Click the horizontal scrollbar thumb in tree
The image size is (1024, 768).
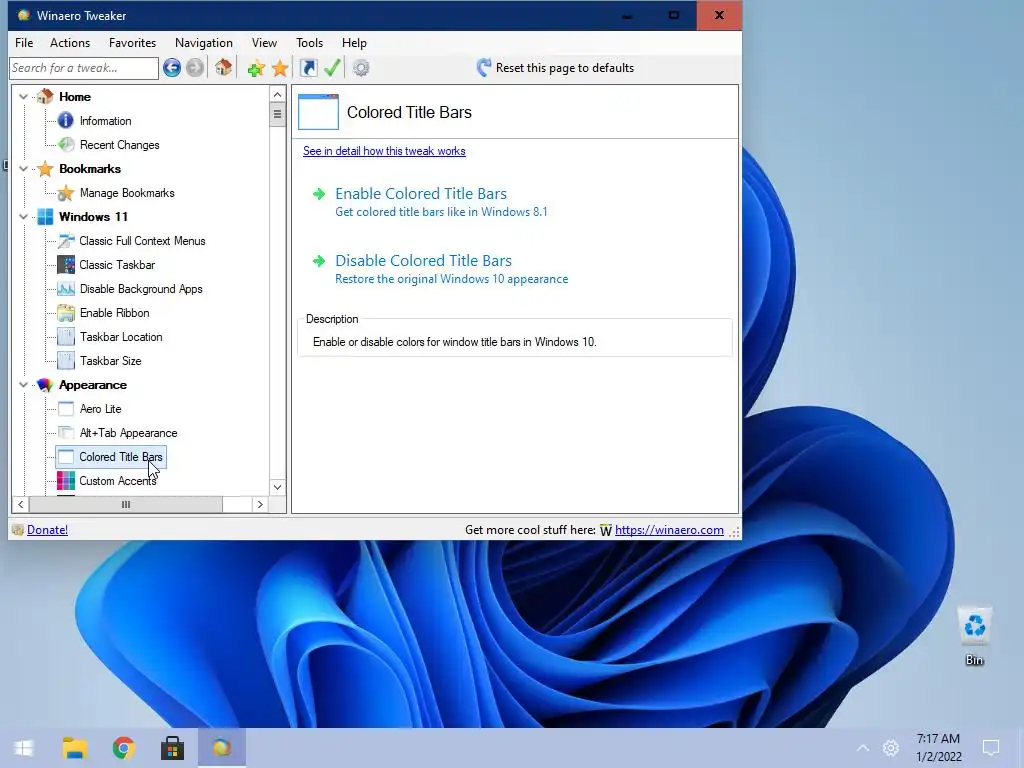pos(125,504)
